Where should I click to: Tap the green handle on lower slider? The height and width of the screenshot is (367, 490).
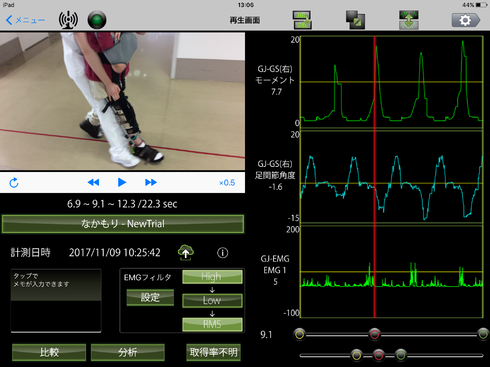401,355
